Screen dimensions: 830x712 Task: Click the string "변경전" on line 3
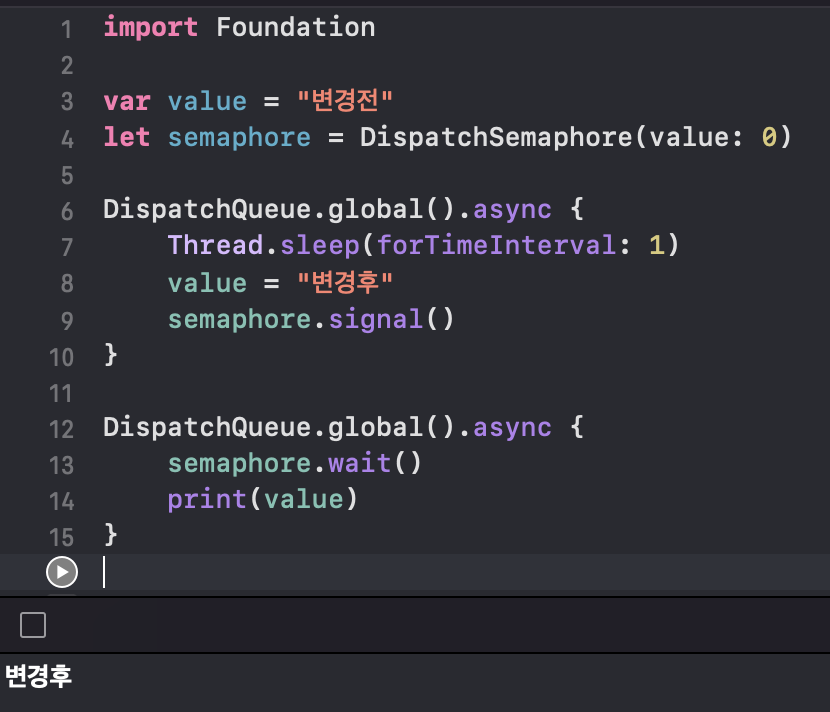(x=345, y=100)
